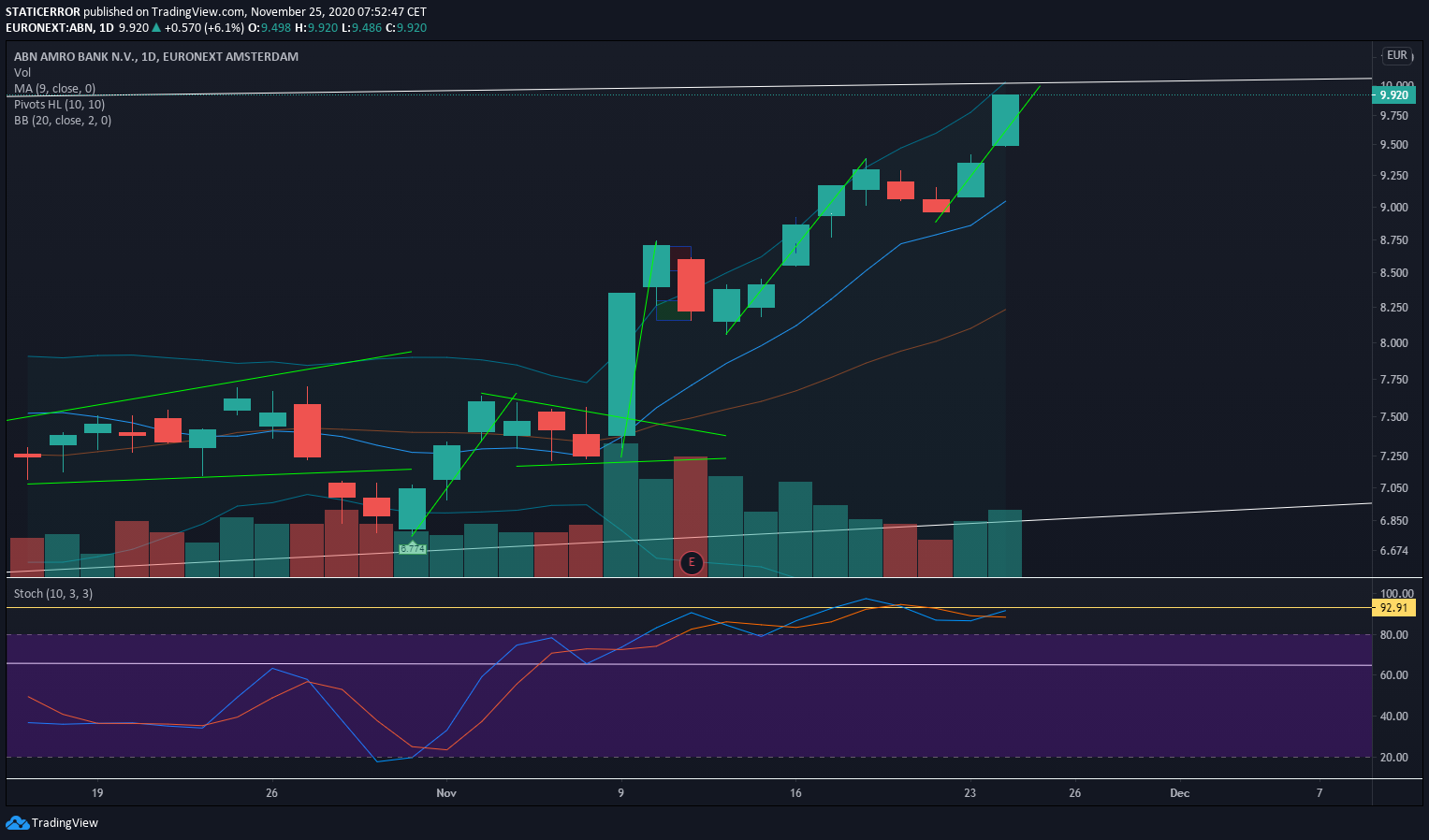Click the 'Nov' date axis label
This screenshot has width=1429, height=840.
click(x=446, y=793)
